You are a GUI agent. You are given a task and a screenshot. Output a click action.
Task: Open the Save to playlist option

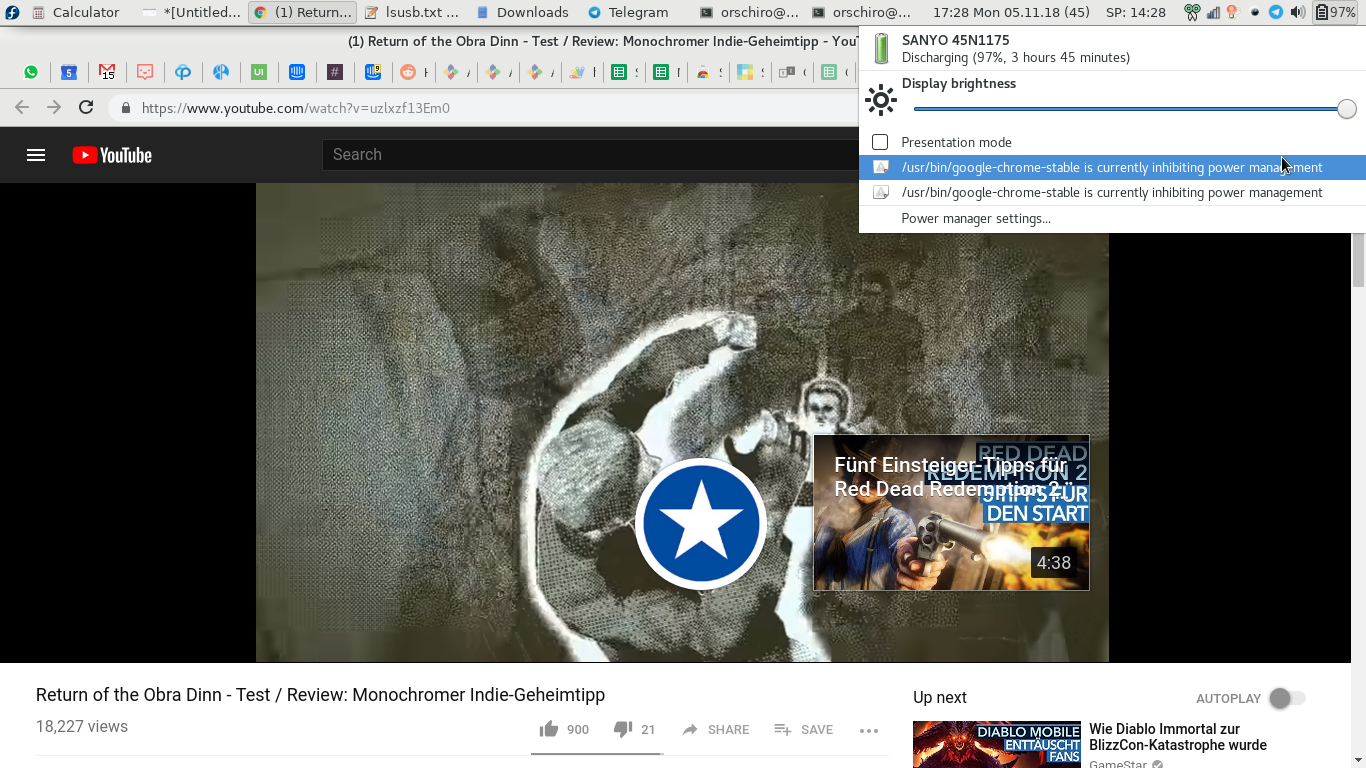pos(803,730)
